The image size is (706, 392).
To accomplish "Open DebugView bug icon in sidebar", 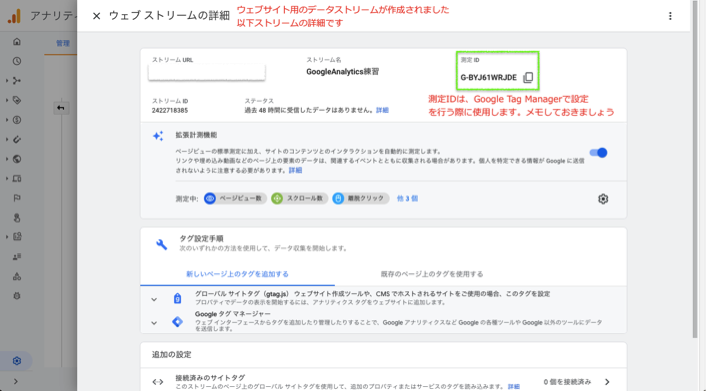I will point(17,296).
